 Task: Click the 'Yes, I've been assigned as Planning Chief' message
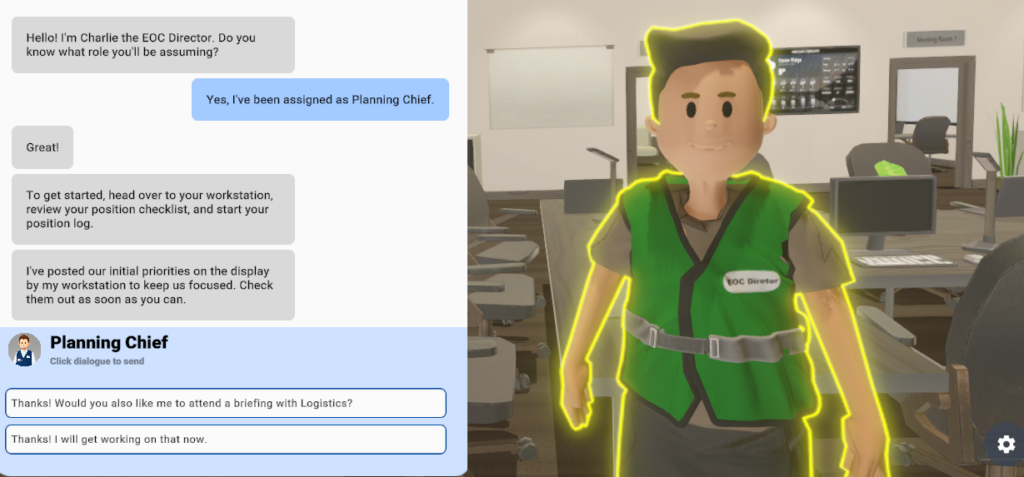tap(320, 99)
